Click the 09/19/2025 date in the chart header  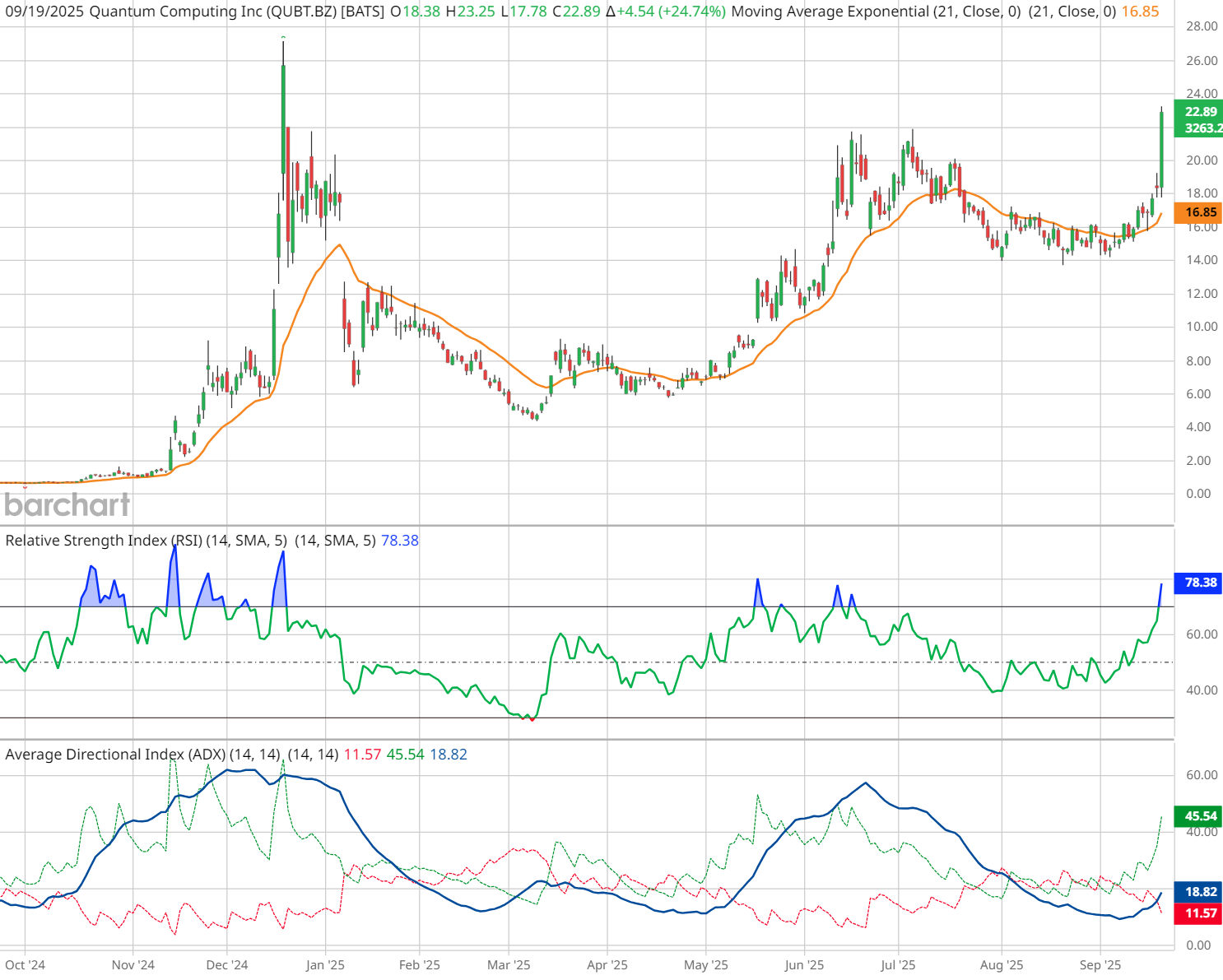tap(44, 12)
